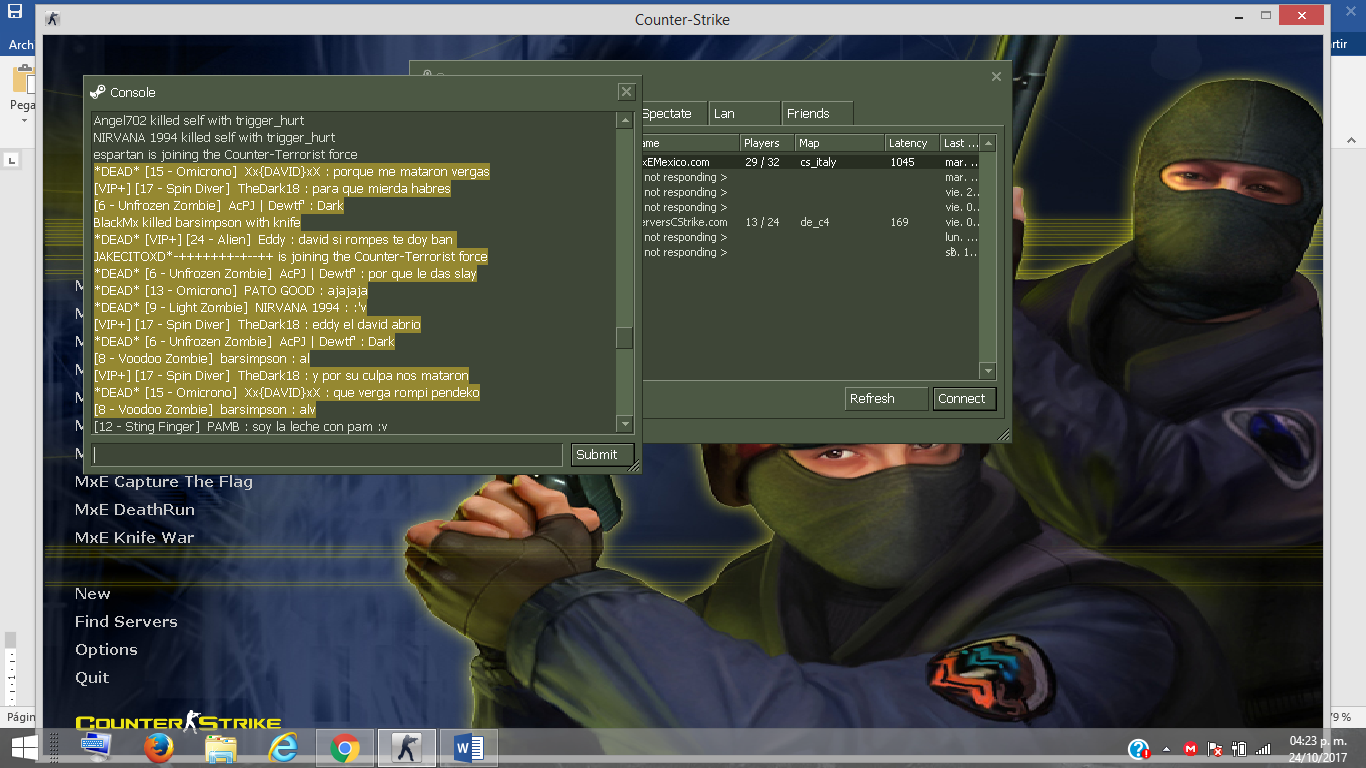Choose Quit from main menu
The width and height of the screenshot is (1366, 768).
[92, 678]
